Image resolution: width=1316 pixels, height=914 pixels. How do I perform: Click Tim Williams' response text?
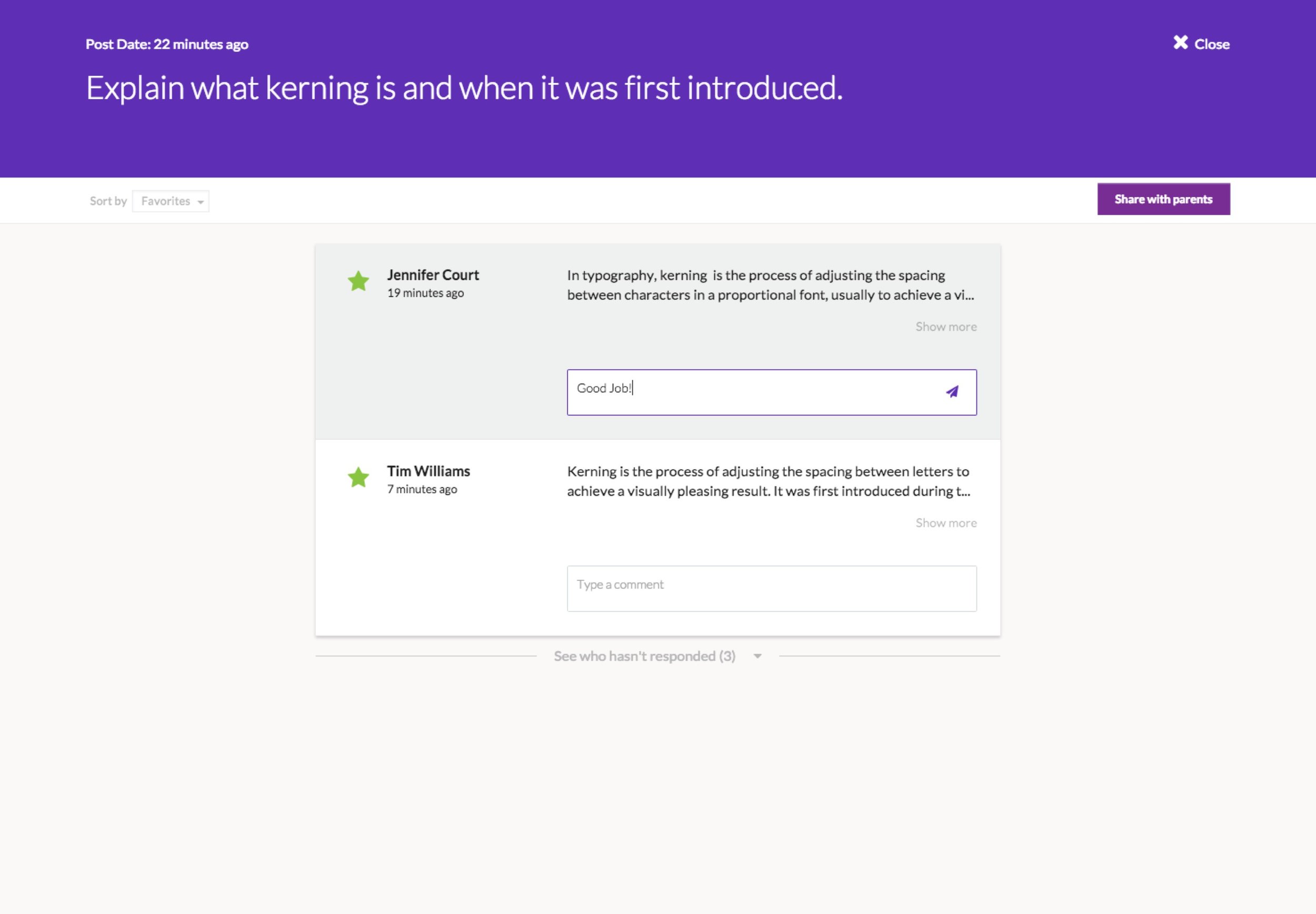click(x=768, y=481)
